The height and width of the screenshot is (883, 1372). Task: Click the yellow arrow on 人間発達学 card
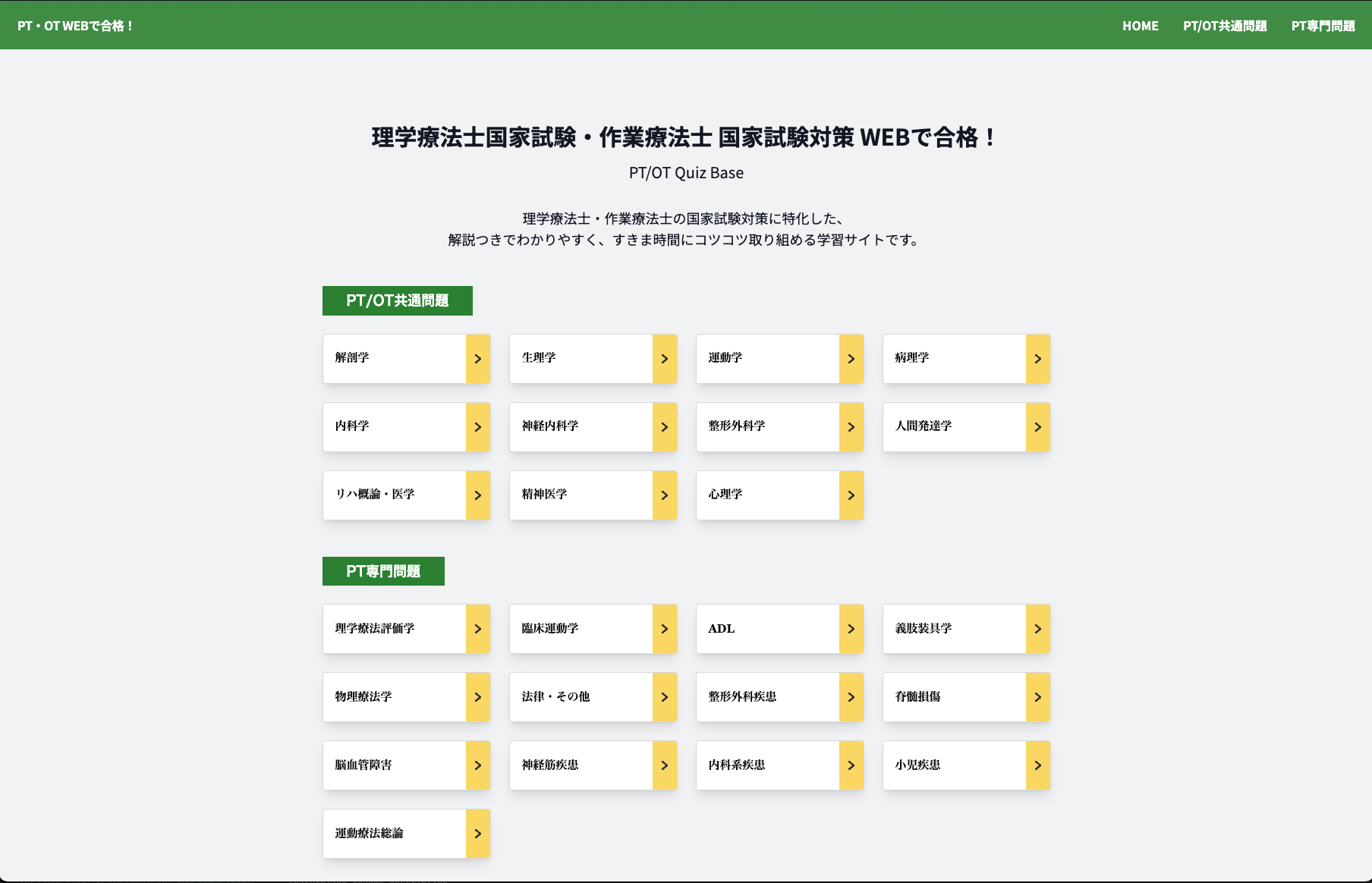pos(1038,427)
